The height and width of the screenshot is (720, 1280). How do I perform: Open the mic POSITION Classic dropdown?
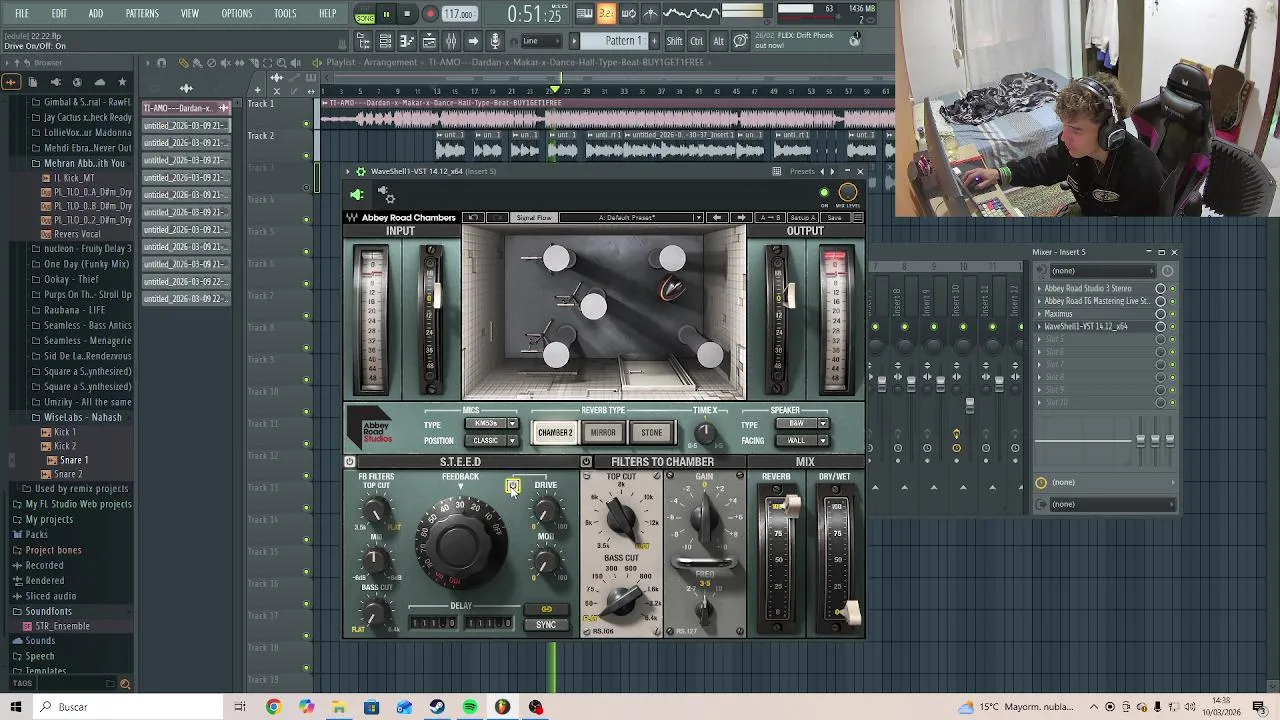(x=491, y=440)
